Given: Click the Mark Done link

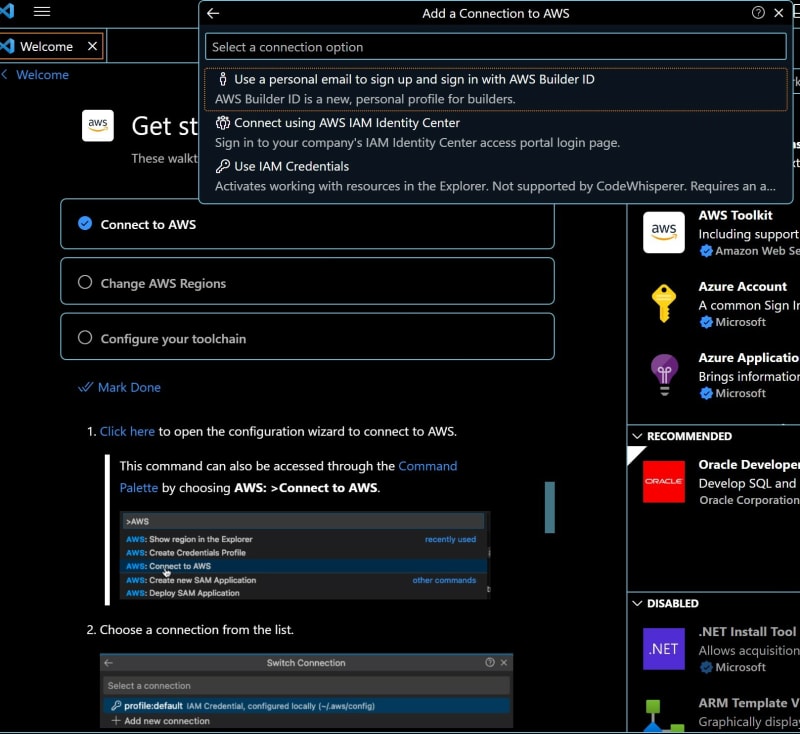Looking at the screenshot, I should [x=129, y=388].
